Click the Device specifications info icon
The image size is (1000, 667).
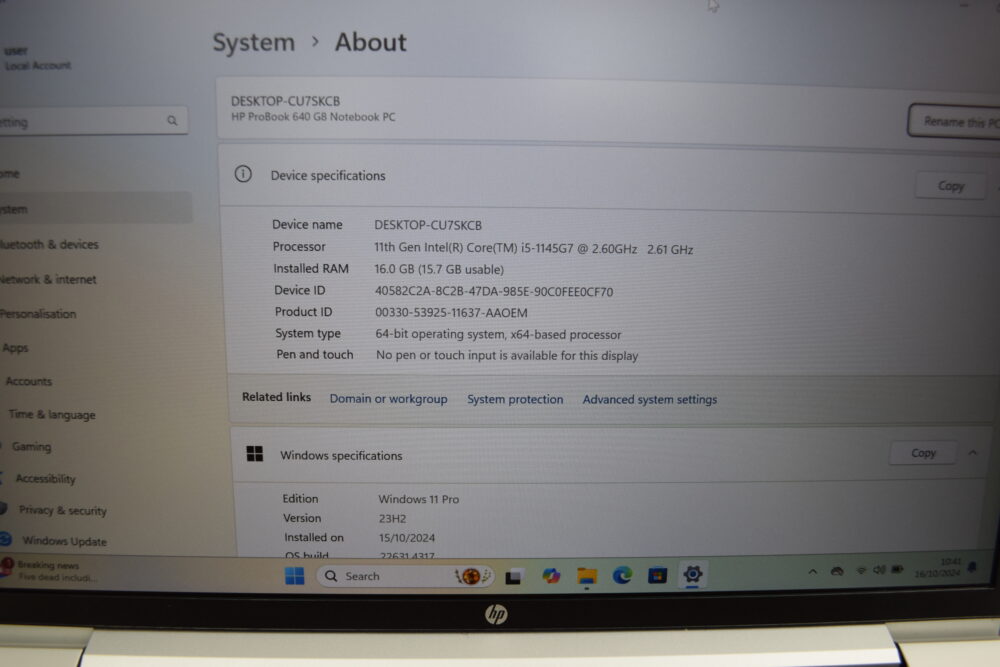point(243,173)
